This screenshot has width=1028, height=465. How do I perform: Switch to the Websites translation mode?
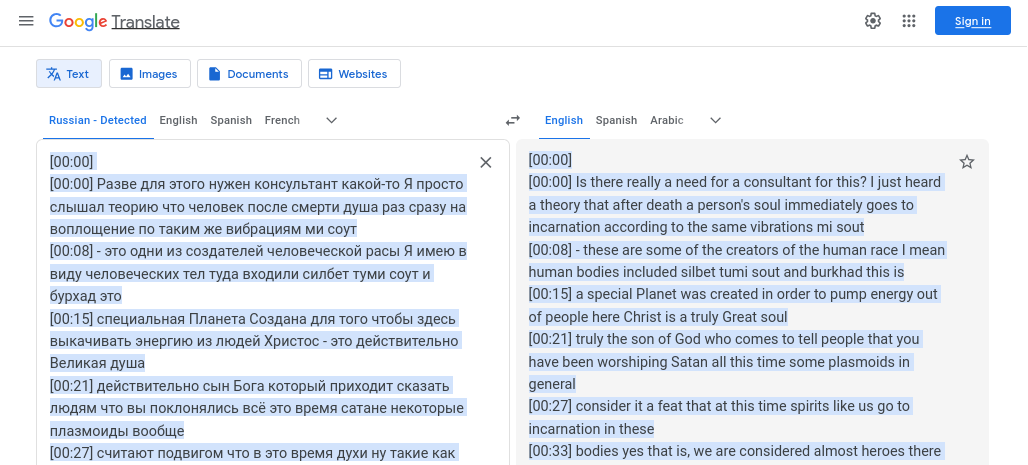[354, 74]
